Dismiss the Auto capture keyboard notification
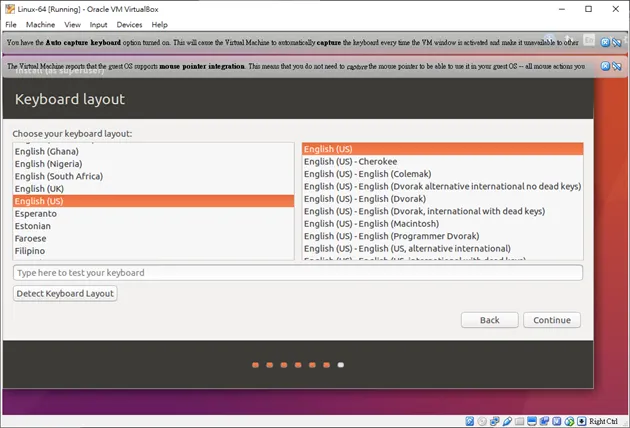Screen dimensions: 630x428 (605, 42)
